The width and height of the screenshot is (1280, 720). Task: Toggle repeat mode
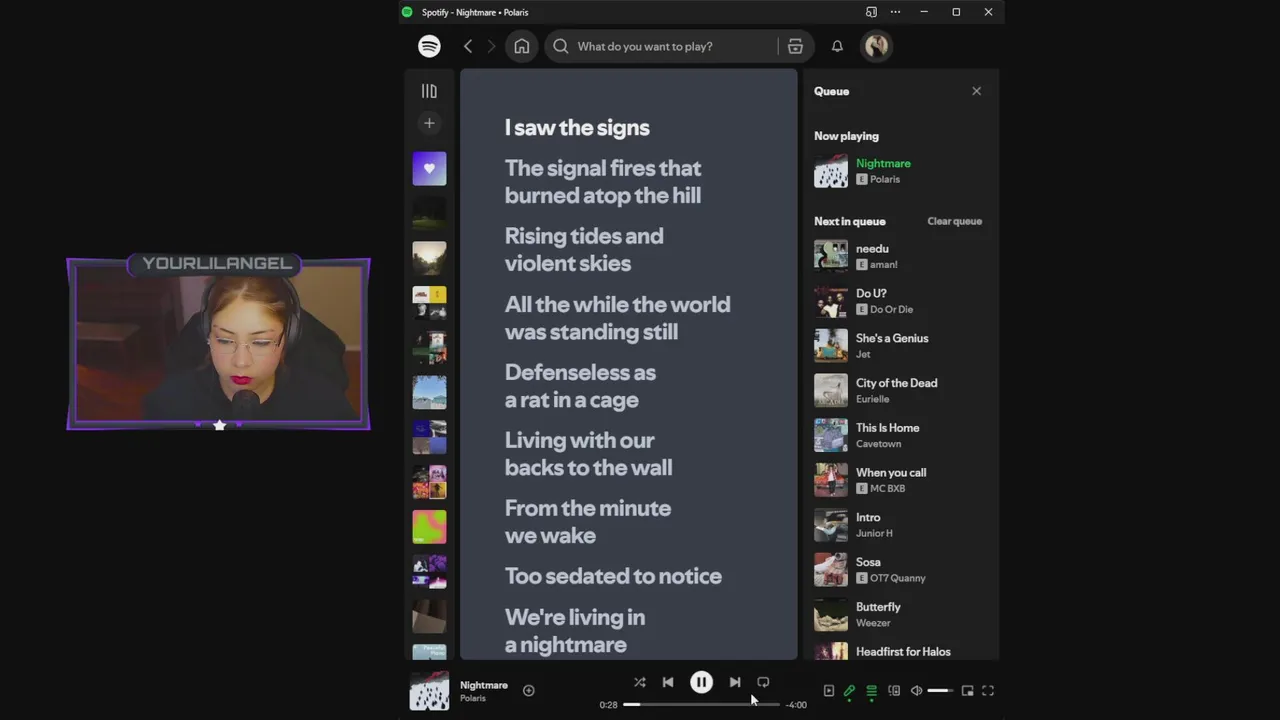(x=763, y=682)
